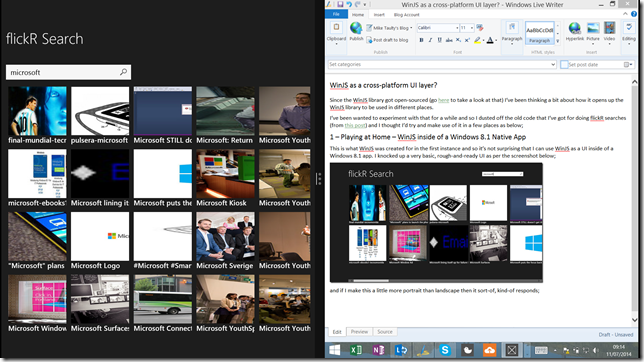Click the Clear formatting icon
Viewport: 644px width, 362px height.
[x=480, y=28]
